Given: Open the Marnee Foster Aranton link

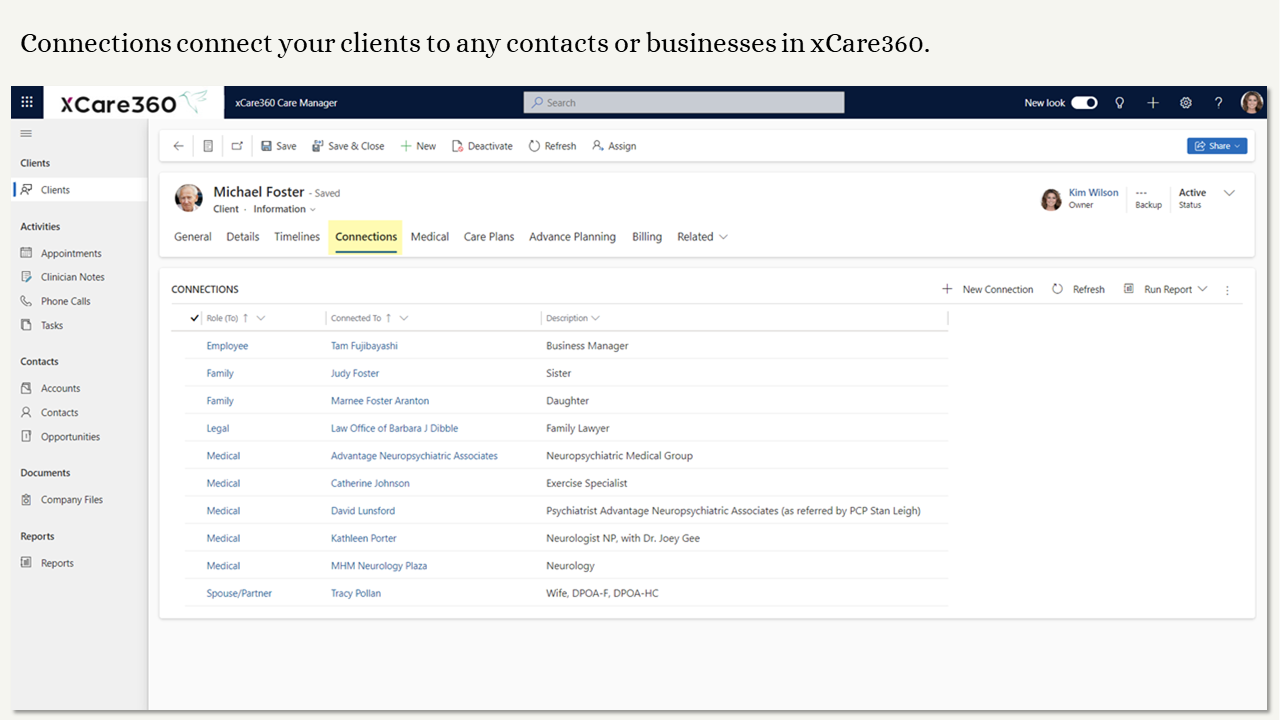Looking at the screenshot, I should [380, 401].
